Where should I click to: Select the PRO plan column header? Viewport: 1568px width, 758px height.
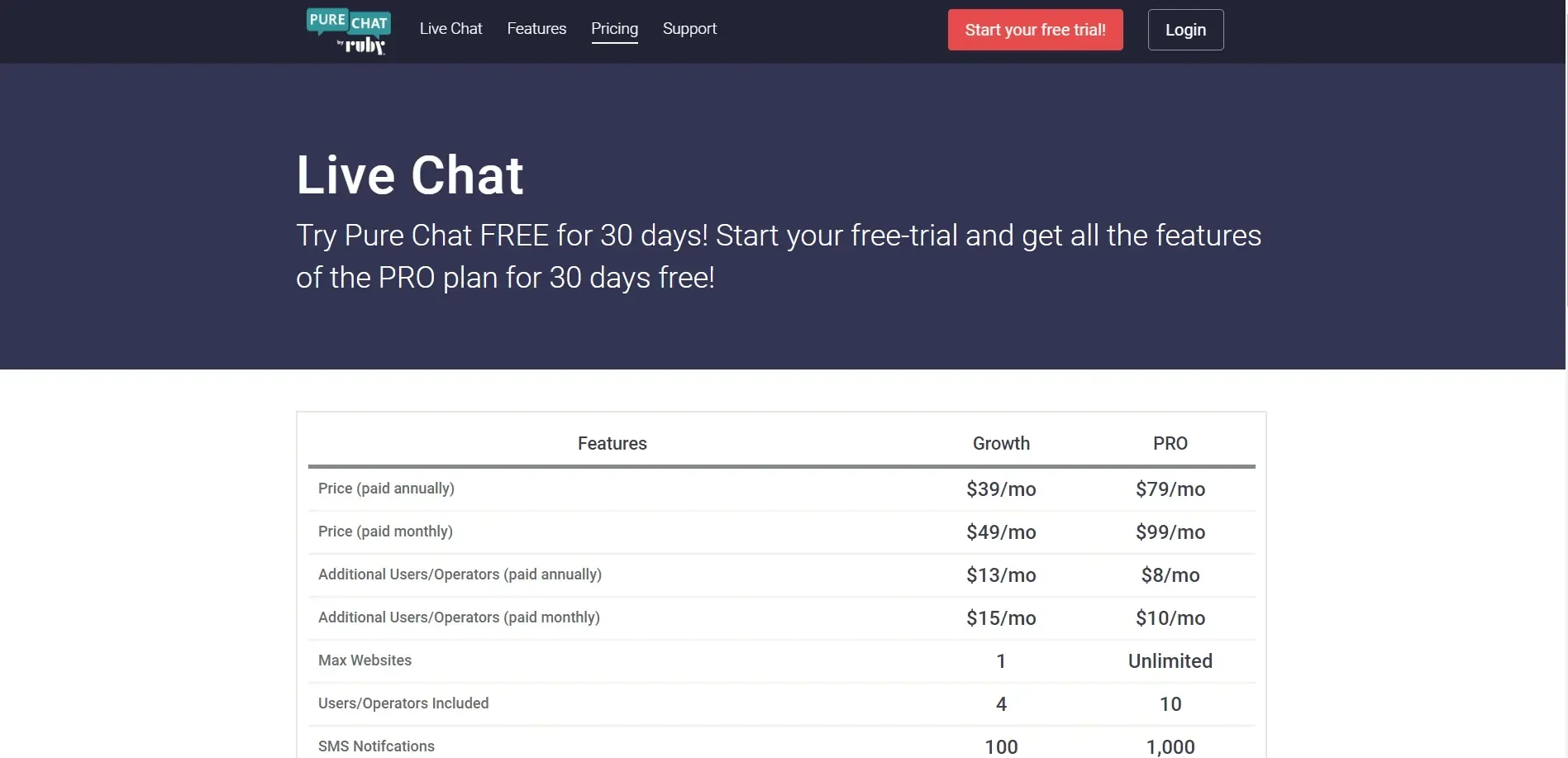click(x=1170, y=443)
